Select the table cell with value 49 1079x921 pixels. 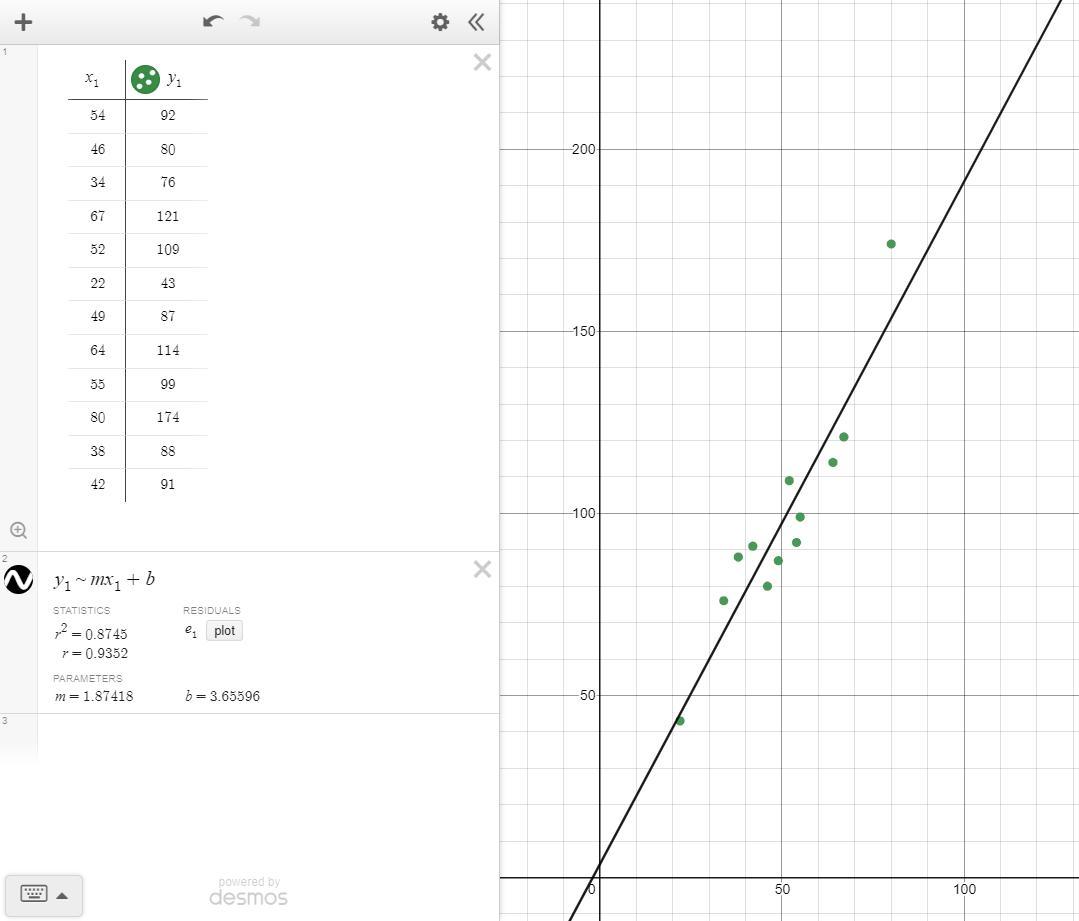(97, 317)
